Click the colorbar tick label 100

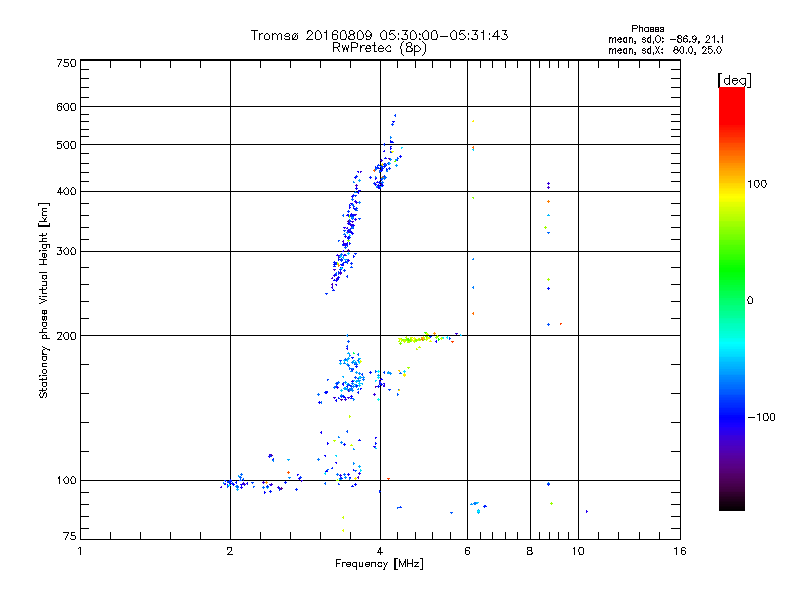757,184
